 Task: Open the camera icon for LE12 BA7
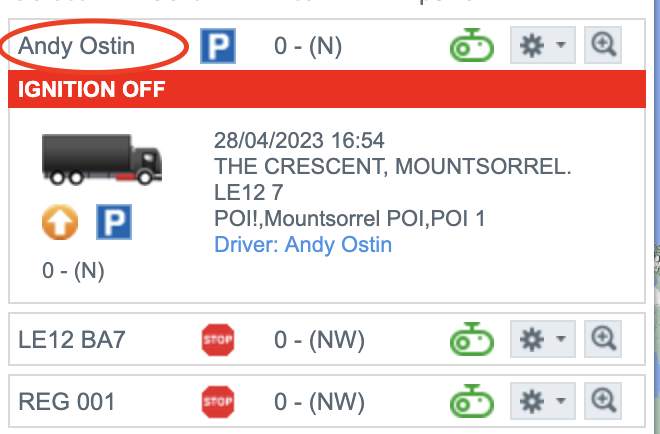pyautogui.click(x=472, y=339)
